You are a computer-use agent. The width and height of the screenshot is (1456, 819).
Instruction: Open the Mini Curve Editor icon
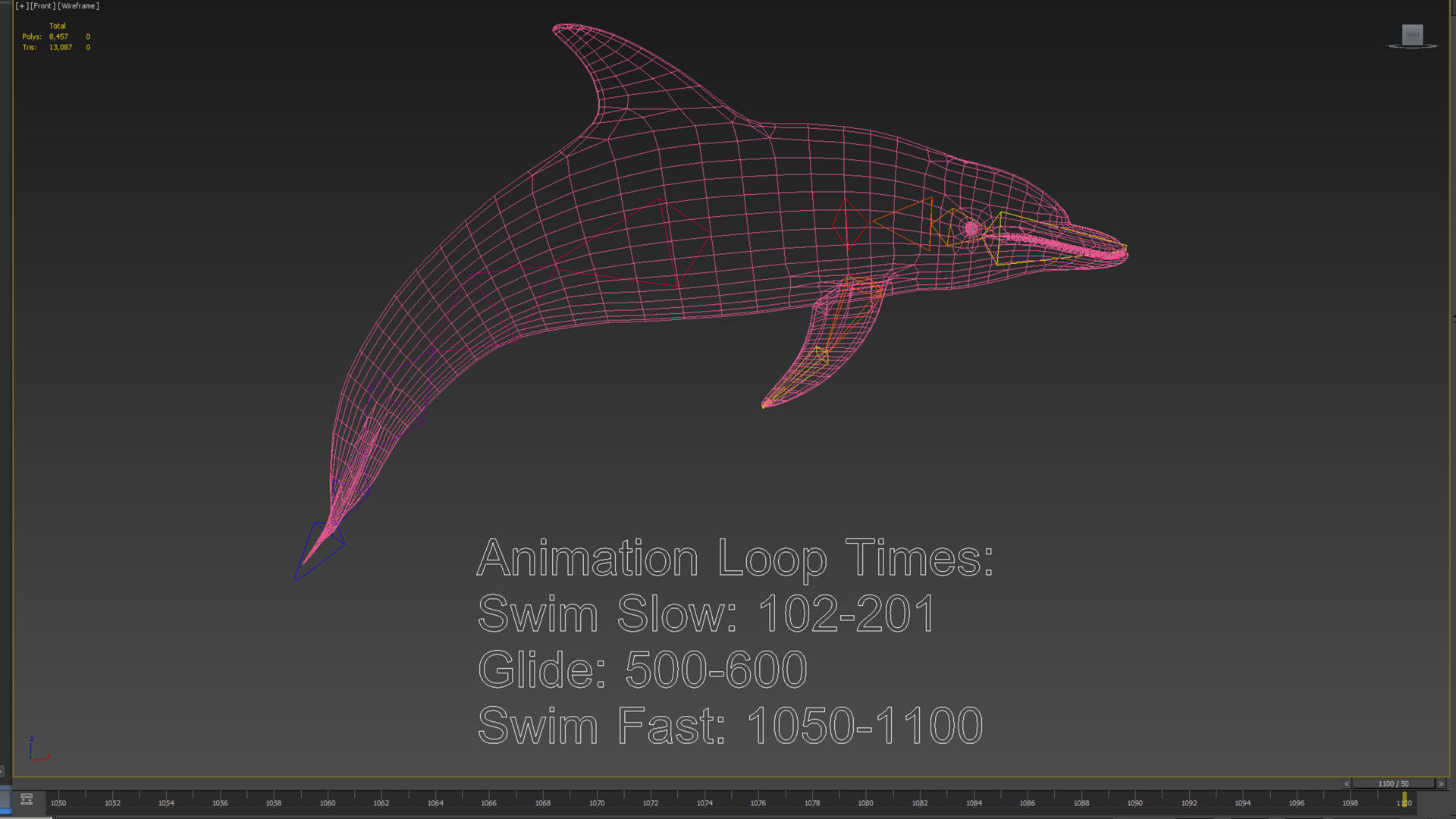(27, 799)
